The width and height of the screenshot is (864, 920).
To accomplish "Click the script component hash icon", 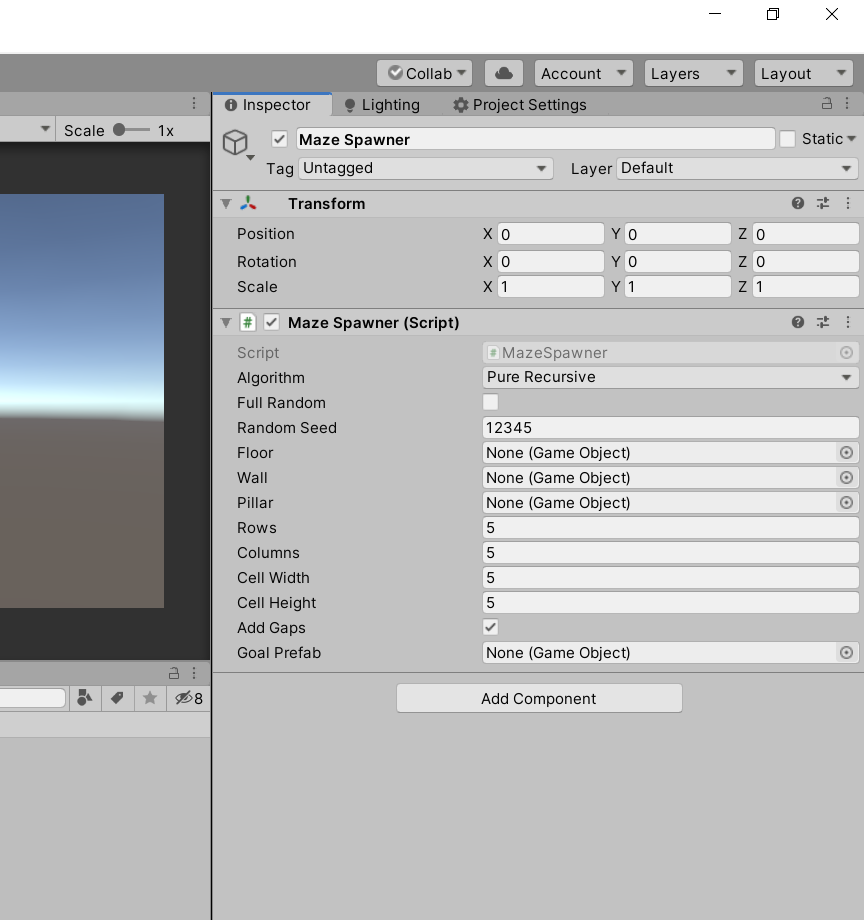I will pyautogui.click(x=248, y=322).
